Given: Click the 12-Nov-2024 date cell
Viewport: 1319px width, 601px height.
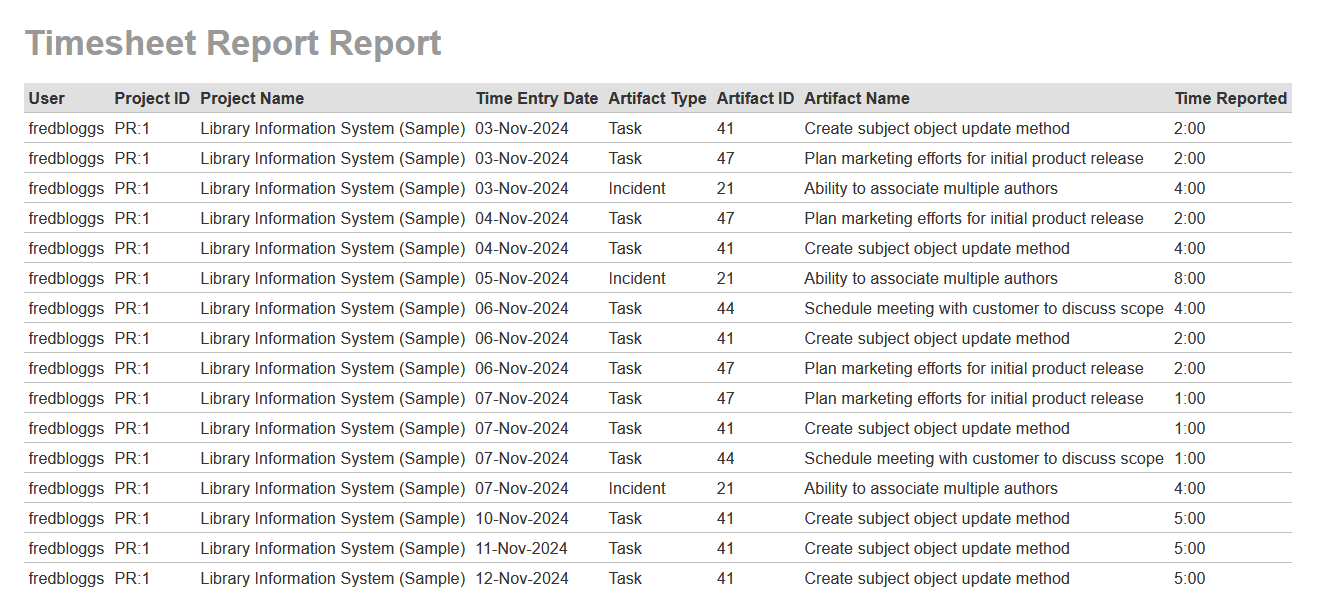Looking at the screenshot, I should click(x=522, y=578).
